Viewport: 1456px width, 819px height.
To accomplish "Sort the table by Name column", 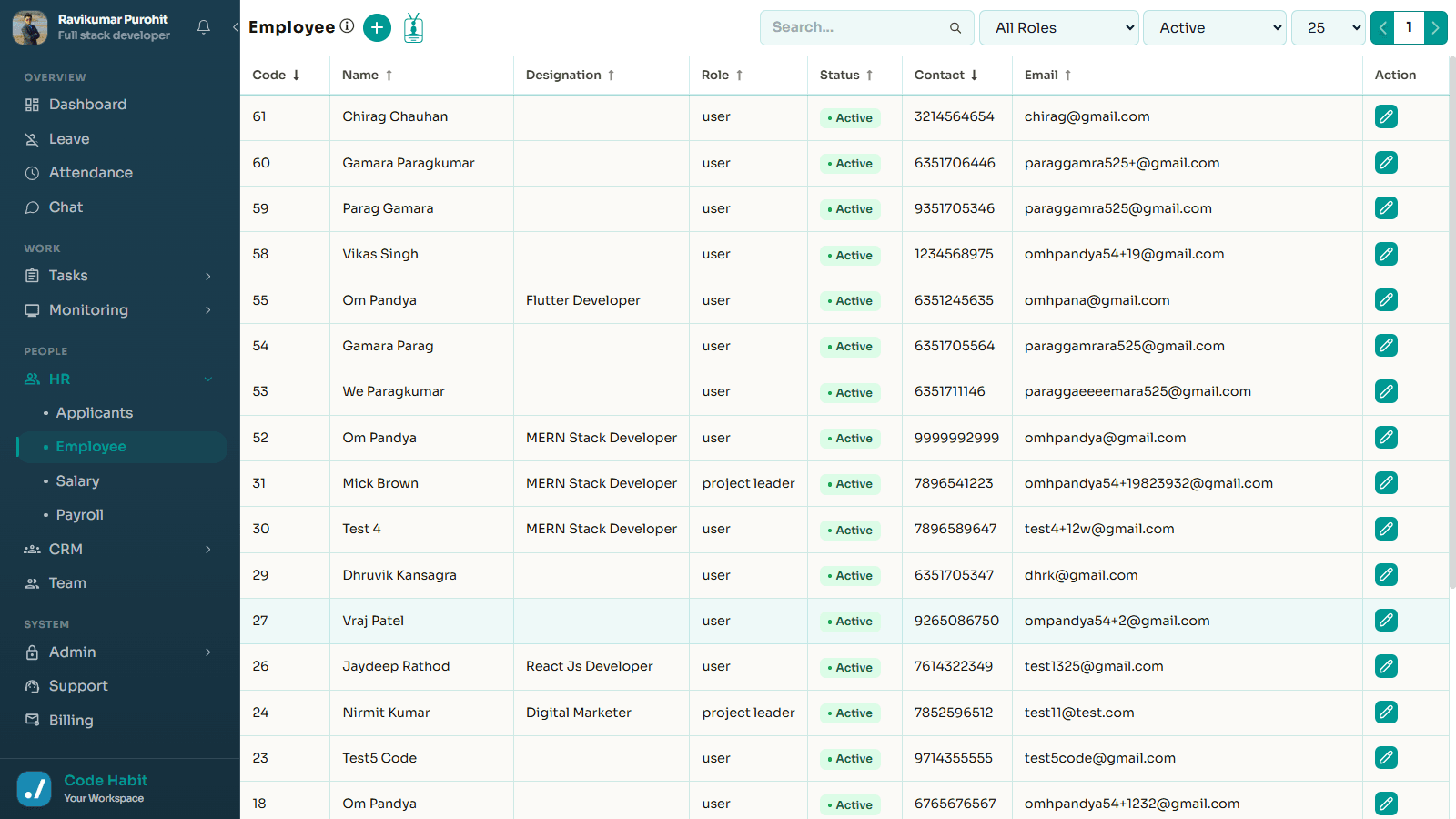I will [368, 75].
